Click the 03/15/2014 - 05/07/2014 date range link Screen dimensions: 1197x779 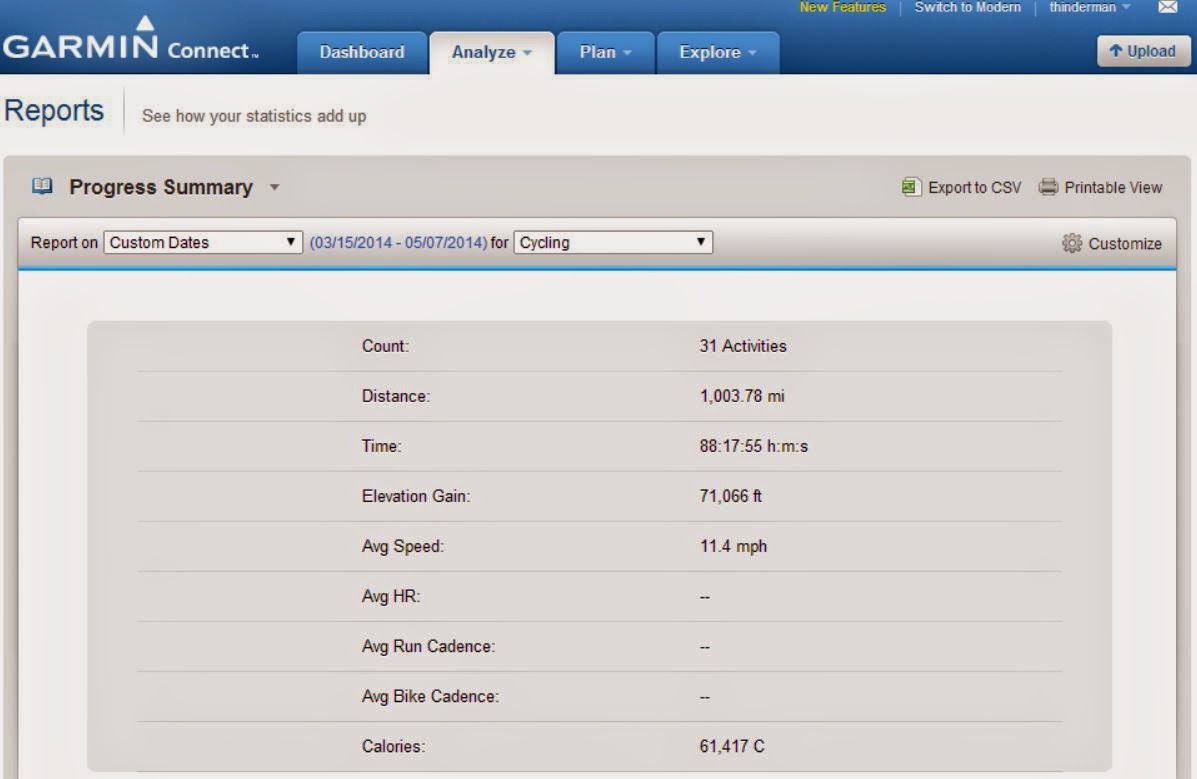(398, 242)
